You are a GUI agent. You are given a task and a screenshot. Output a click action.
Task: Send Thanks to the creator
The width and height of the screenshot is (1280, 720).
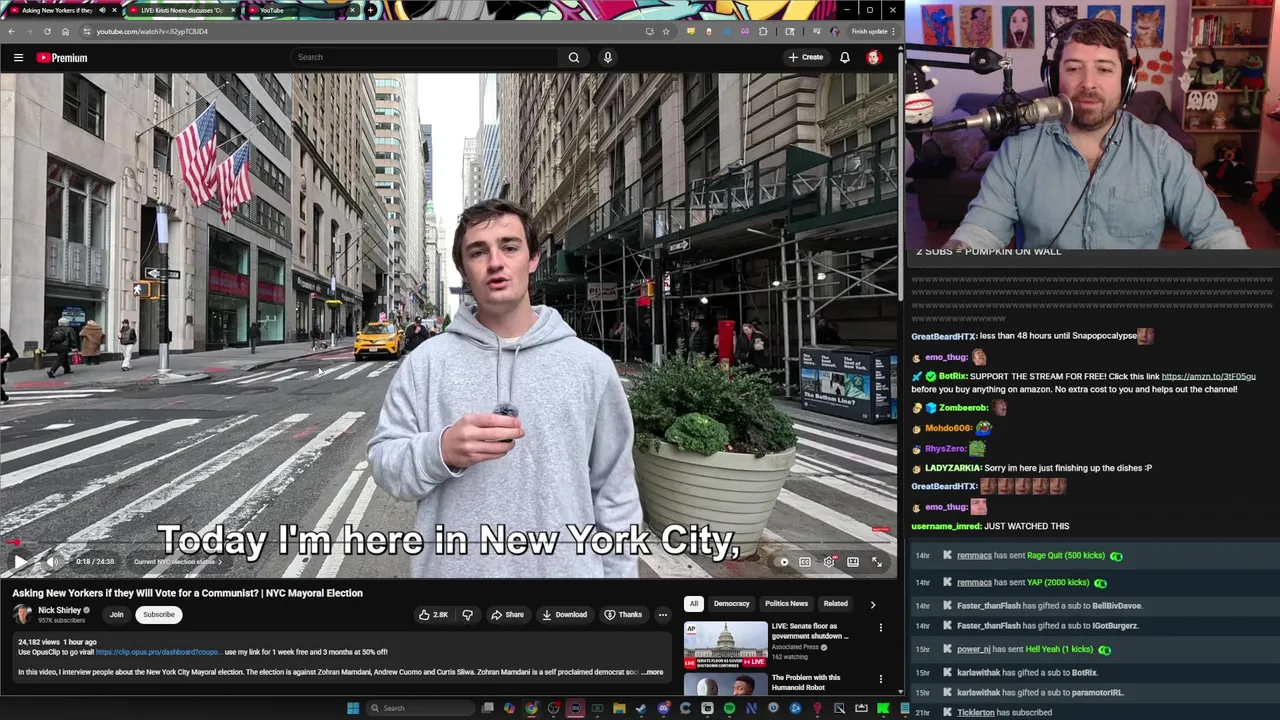click(x=623, y=614)
